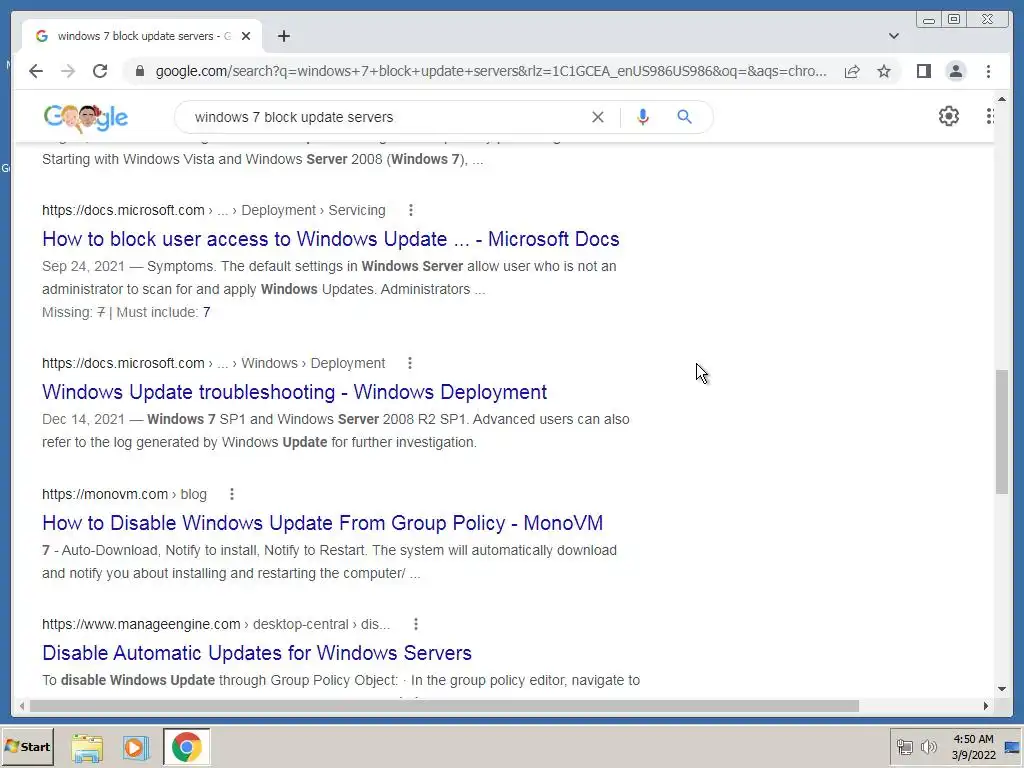This screenshot has width=1024, height=768.
Task: Share this page icon in address bar
Action: pyautogui.click(x=852, y=71)
